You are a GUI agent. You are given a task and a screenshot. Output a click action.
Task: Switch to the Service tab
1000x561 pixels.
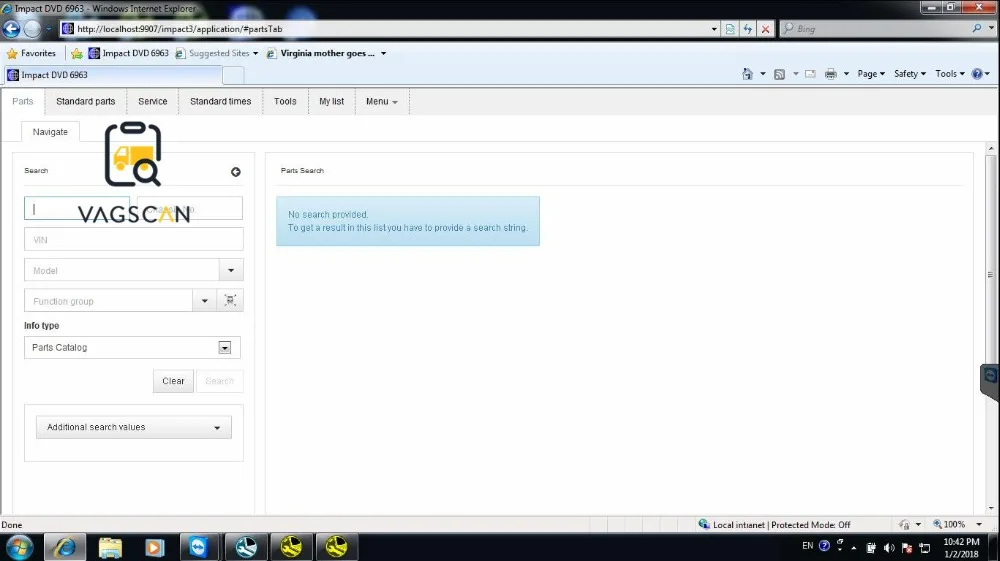152,101
